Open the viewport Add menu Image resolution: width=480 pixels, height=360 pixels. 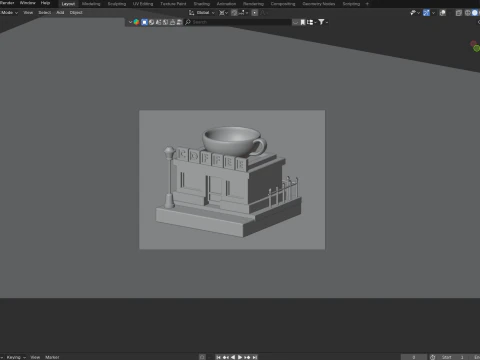click(60, 13)
